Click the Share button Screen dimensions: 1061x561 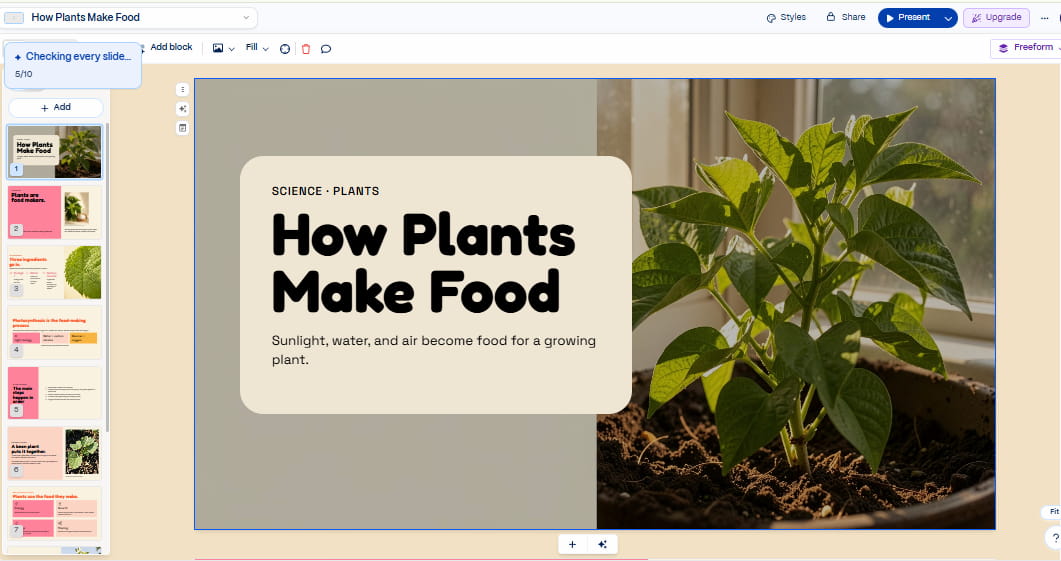(x=846, y=18)
